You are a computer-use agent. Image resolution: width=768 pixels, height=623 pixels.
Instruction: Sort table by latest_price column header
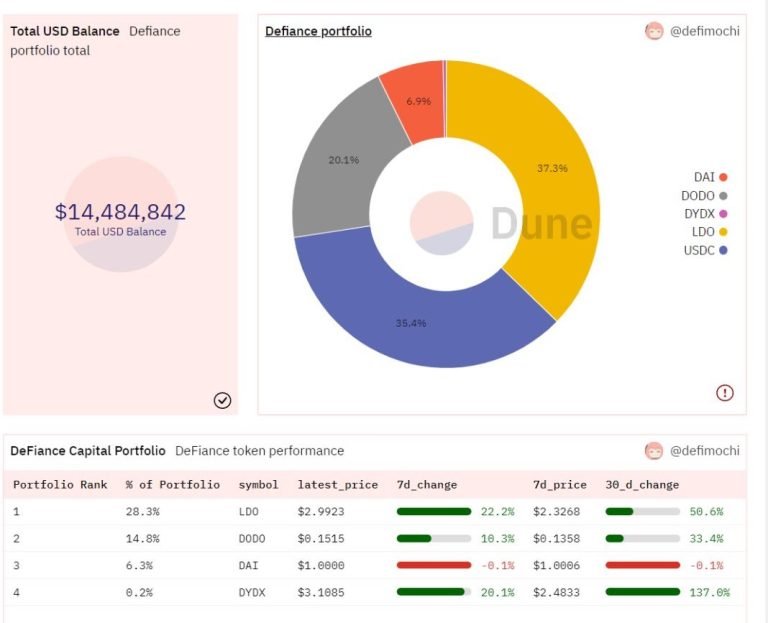337,485
